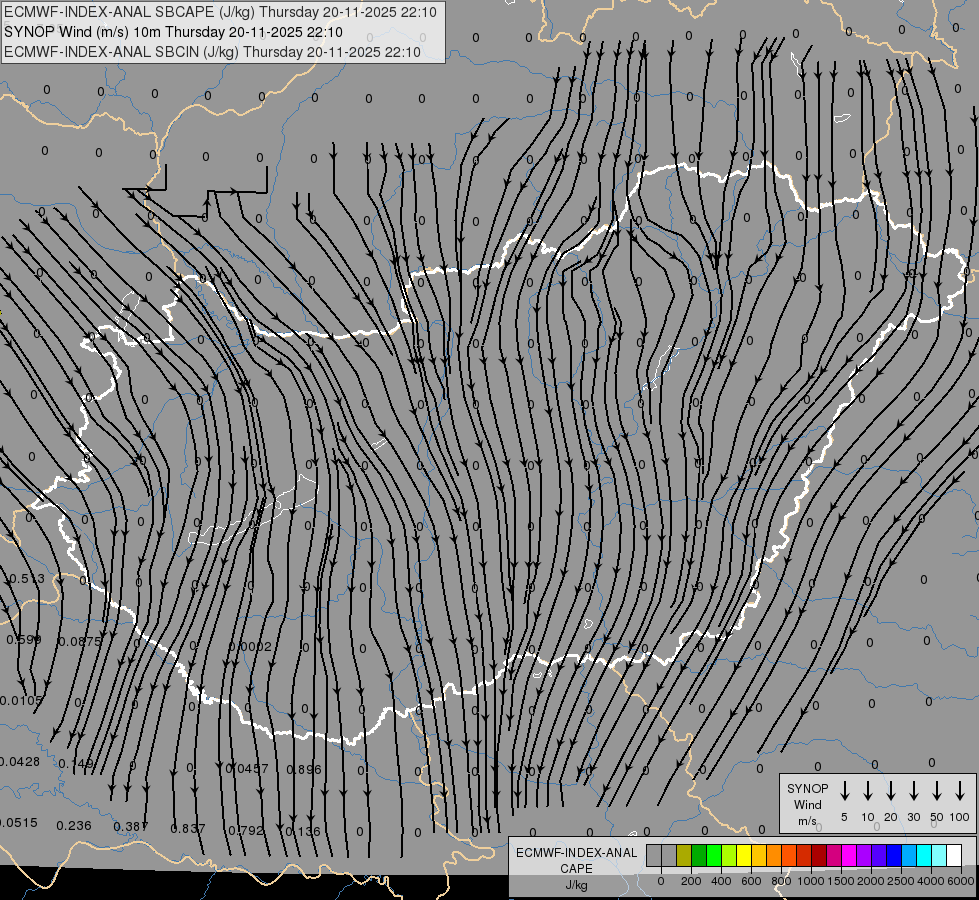The width and height of the screenshot is (979, 900).
Task: Select the pure blue CAPE legend swatch
Action: pyautogui.click(x=893, y=855)
